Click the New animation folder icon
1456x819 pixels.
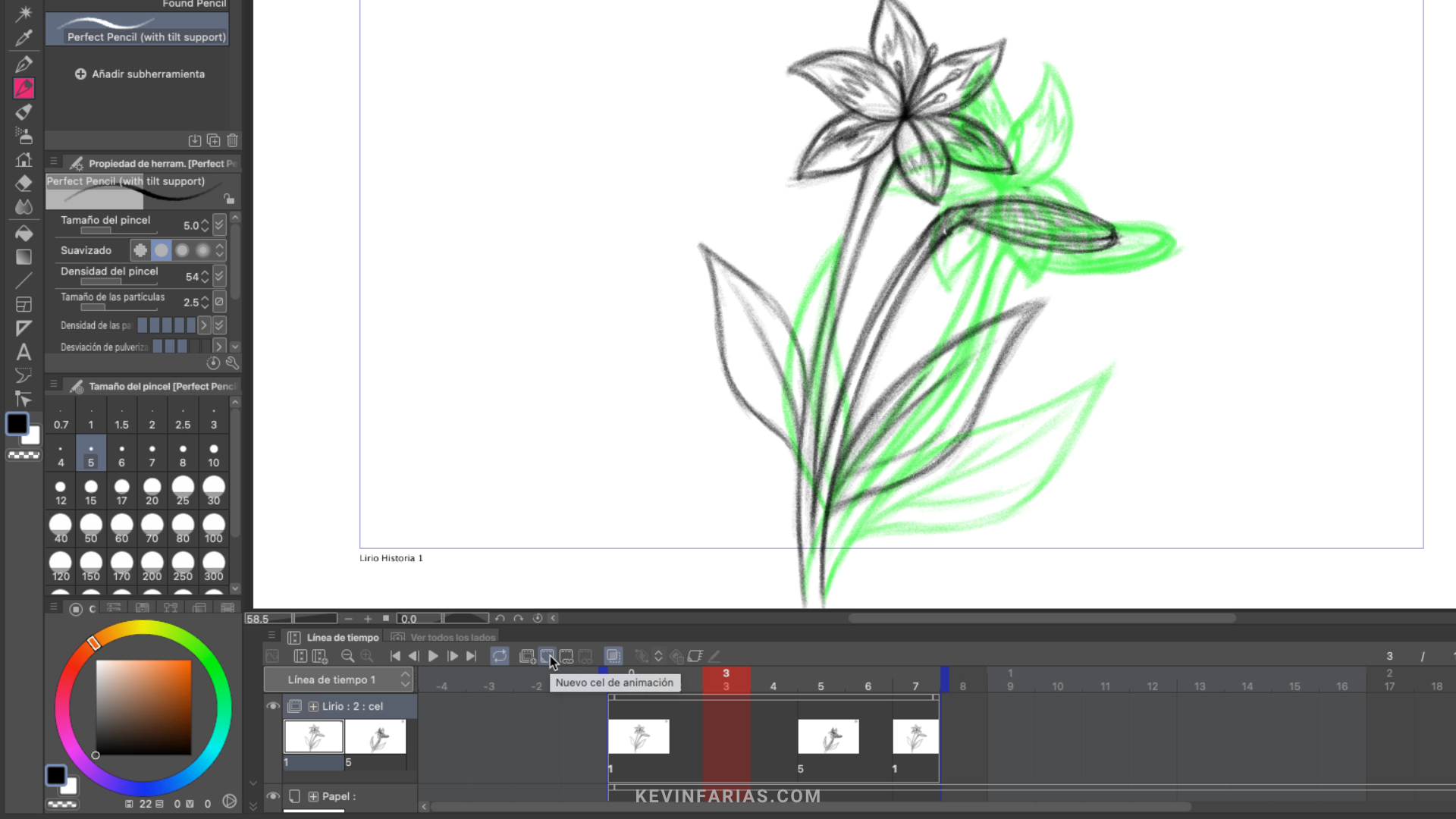pos(527,656)
